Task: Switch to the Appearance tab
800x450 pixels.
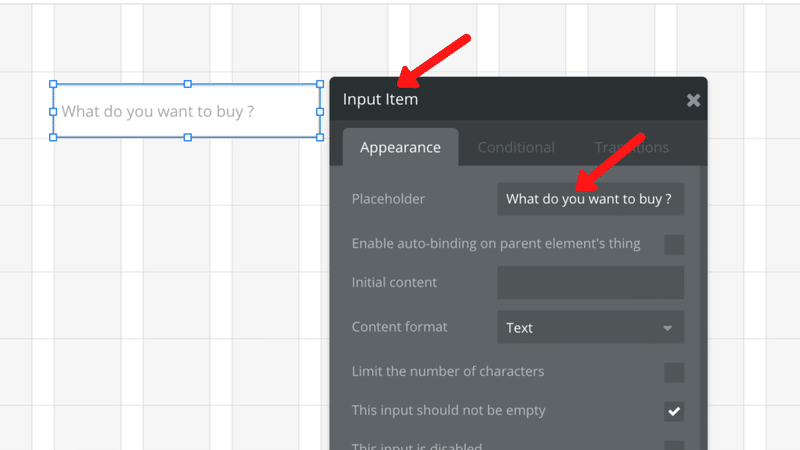Action: coord(400,147)
